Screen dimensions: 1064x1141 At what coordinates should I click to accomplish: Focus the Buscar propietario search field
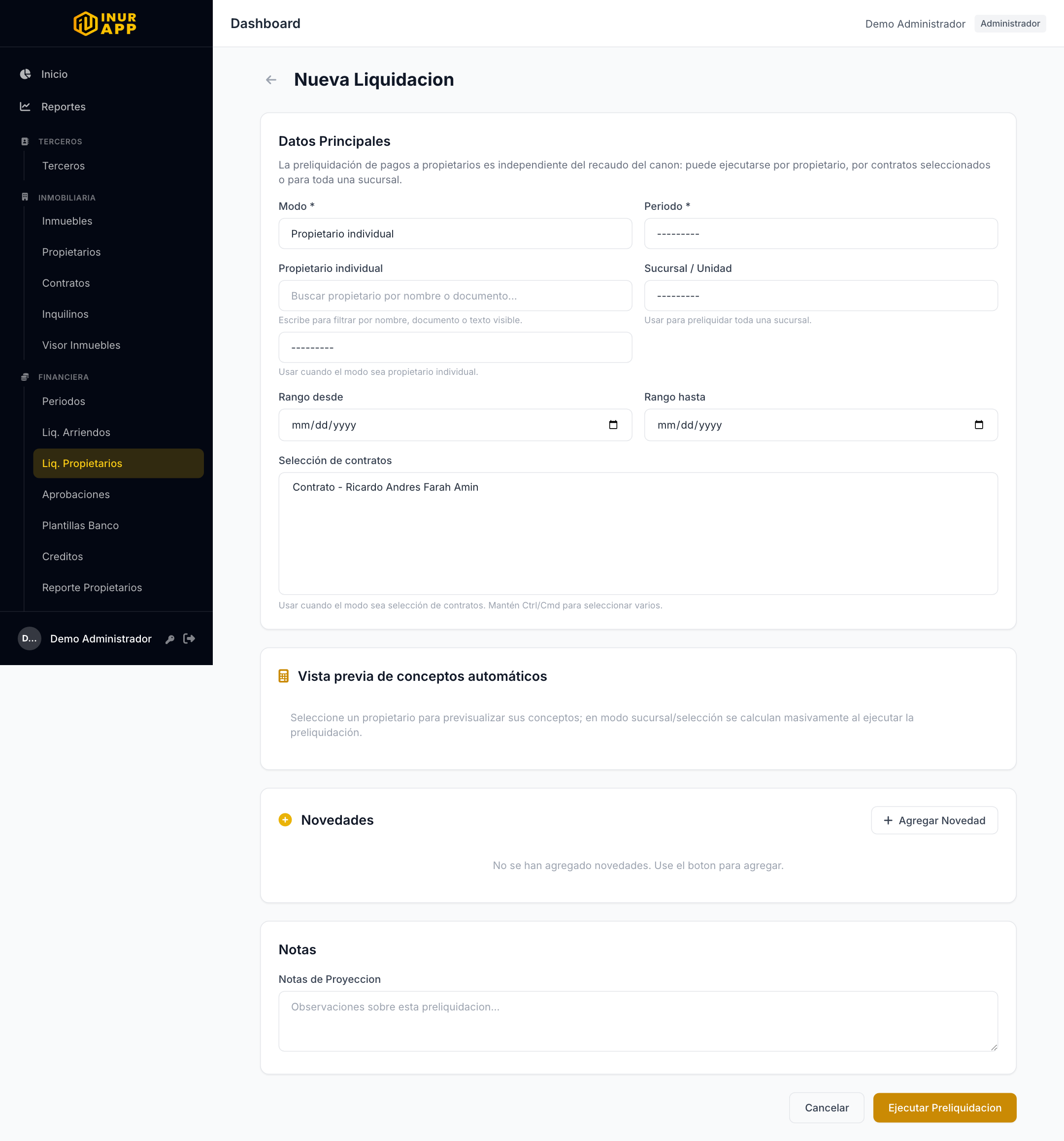[x=455, y=296]
